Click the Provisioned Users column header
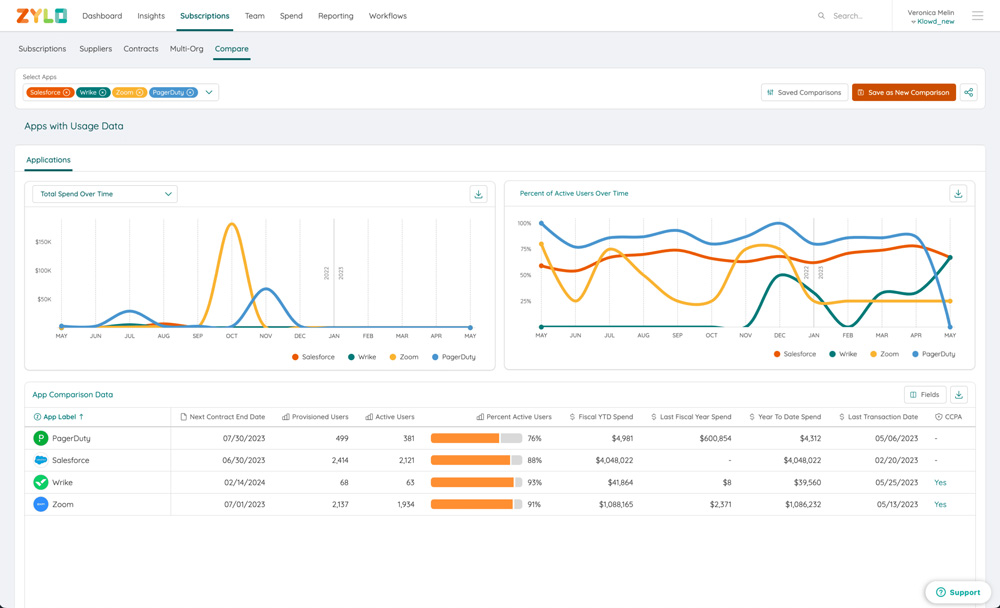Image resolution: width=1000 pixels, height=608 pixels. point(315,417)
